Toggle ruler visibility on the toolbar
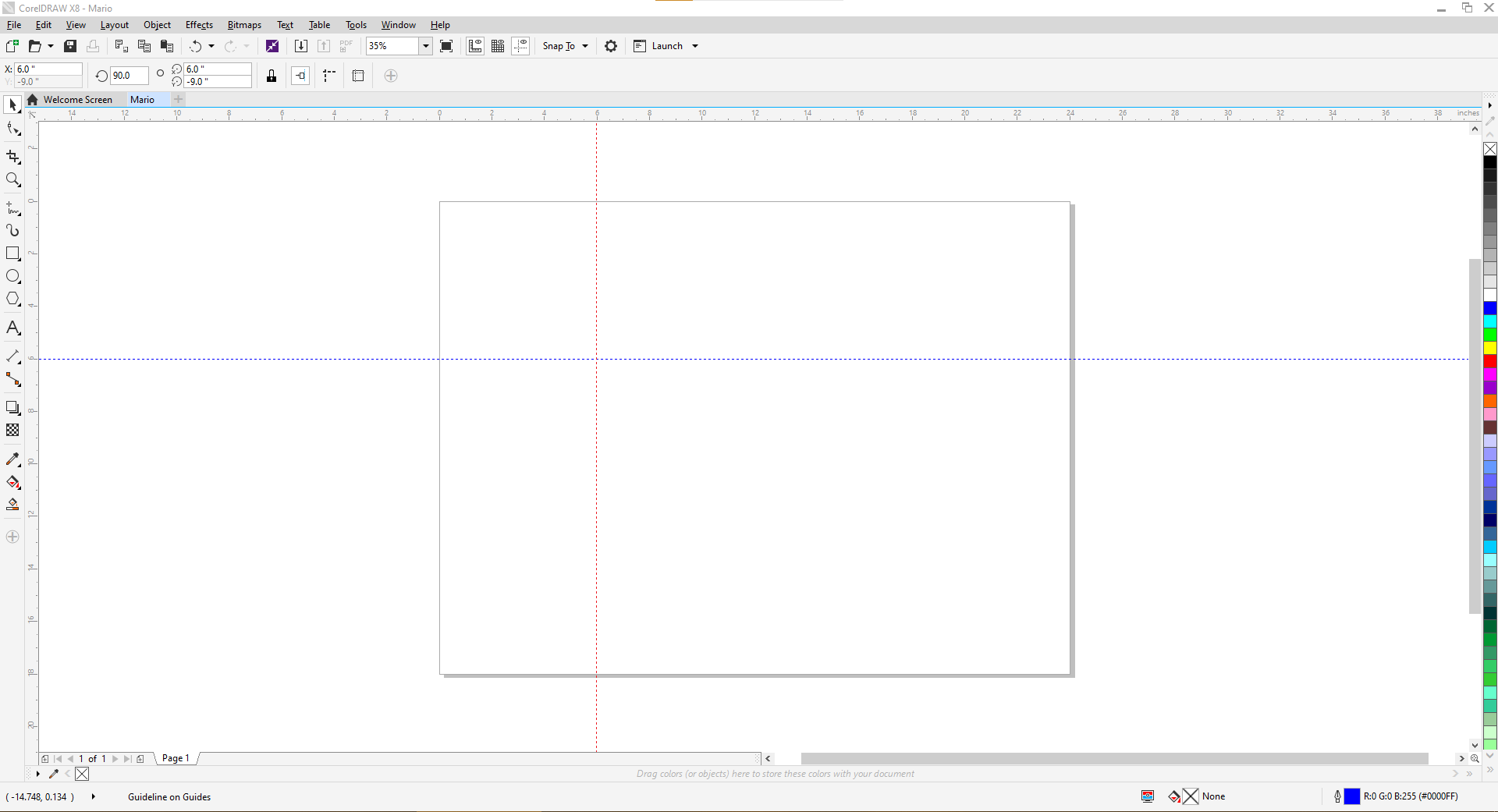The width and height of the screenshot is (1498, 812). [x=475, y=46]
